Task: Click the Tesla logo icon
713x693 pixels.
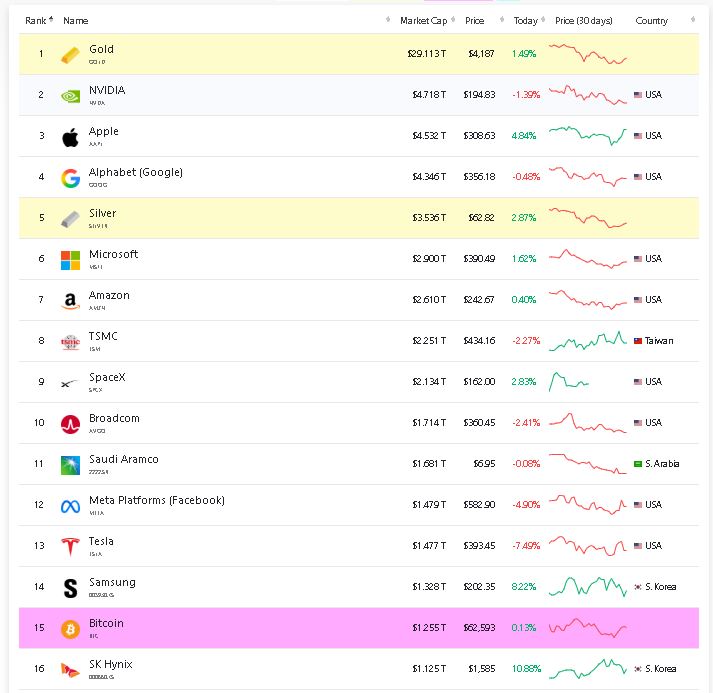Action: click(70, 547)
